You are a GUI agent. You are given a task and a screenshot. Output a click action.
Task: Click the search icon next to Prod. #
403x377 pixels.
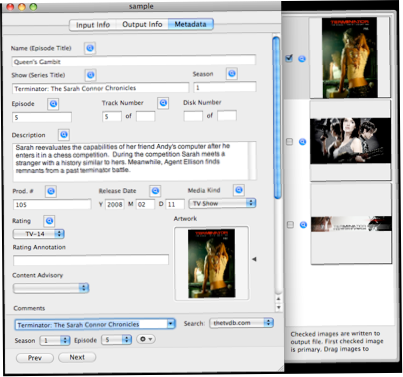coord(51,191)
